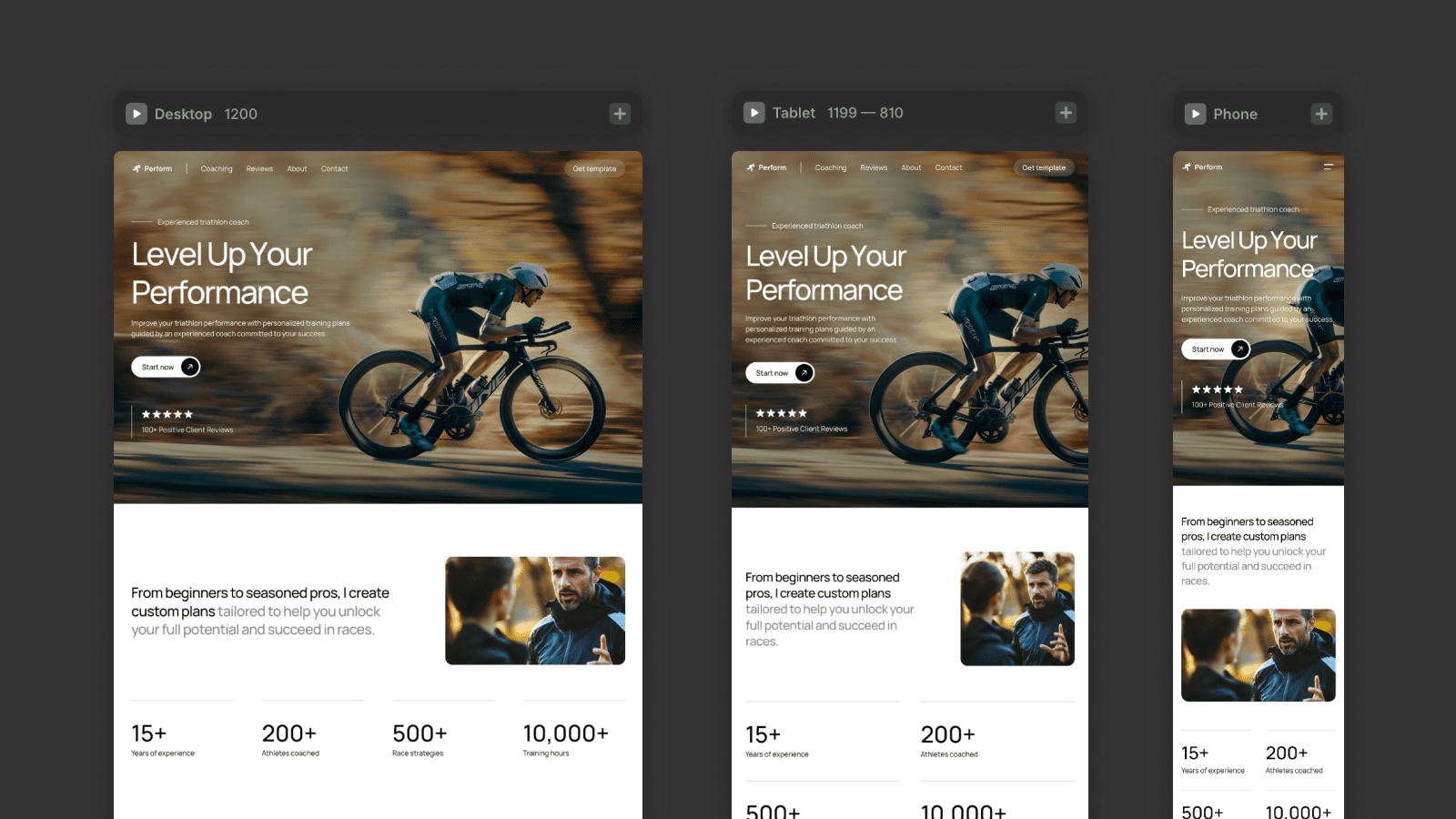Click the Start now button on the phone hero
1456x819 pixels.
click(x=1215, y=349)
